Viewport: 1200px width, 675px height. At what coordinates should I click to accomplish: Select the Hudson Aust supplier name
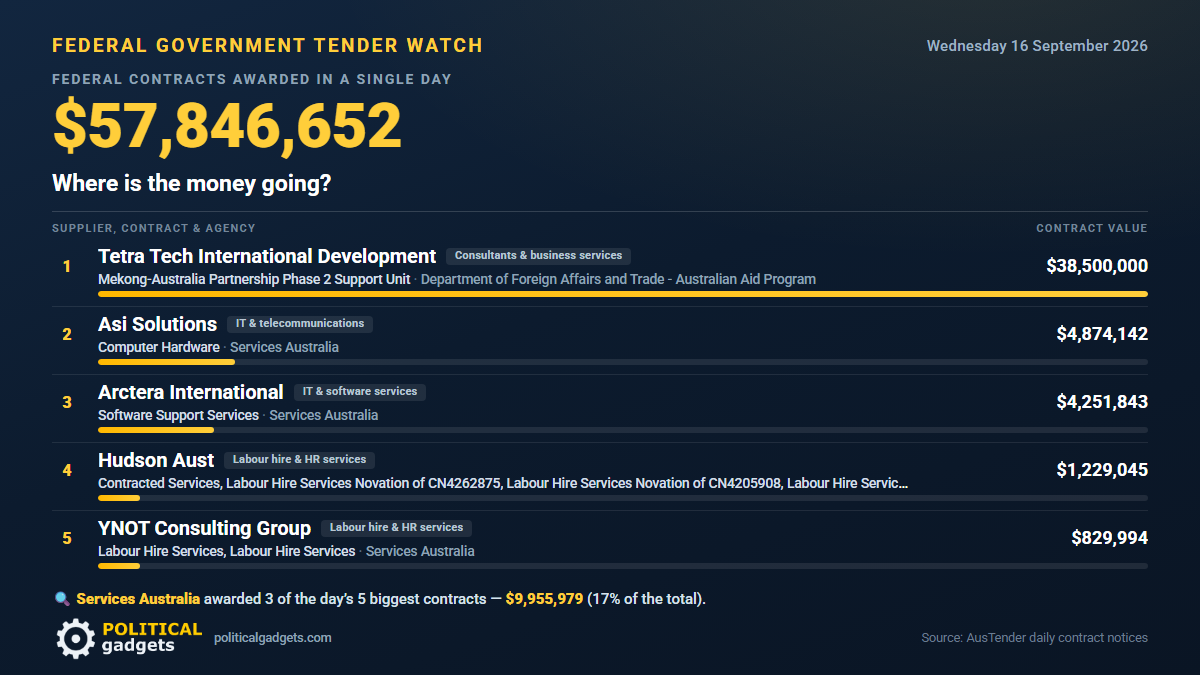pyautogui.click(x=156, y=460)
